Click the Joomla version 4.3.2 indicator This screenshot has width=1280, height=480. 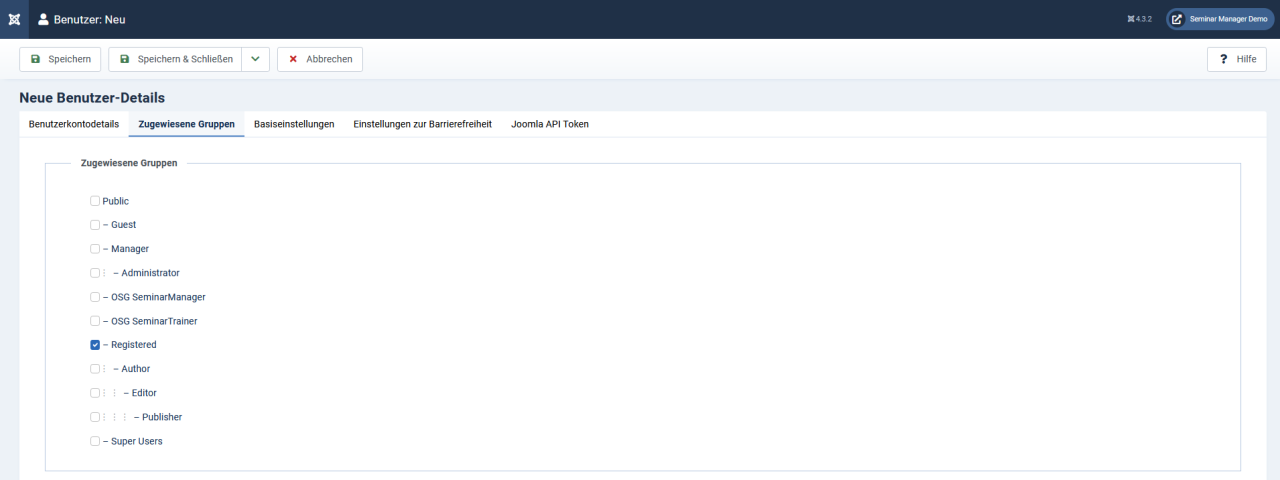pos(1139,19)
